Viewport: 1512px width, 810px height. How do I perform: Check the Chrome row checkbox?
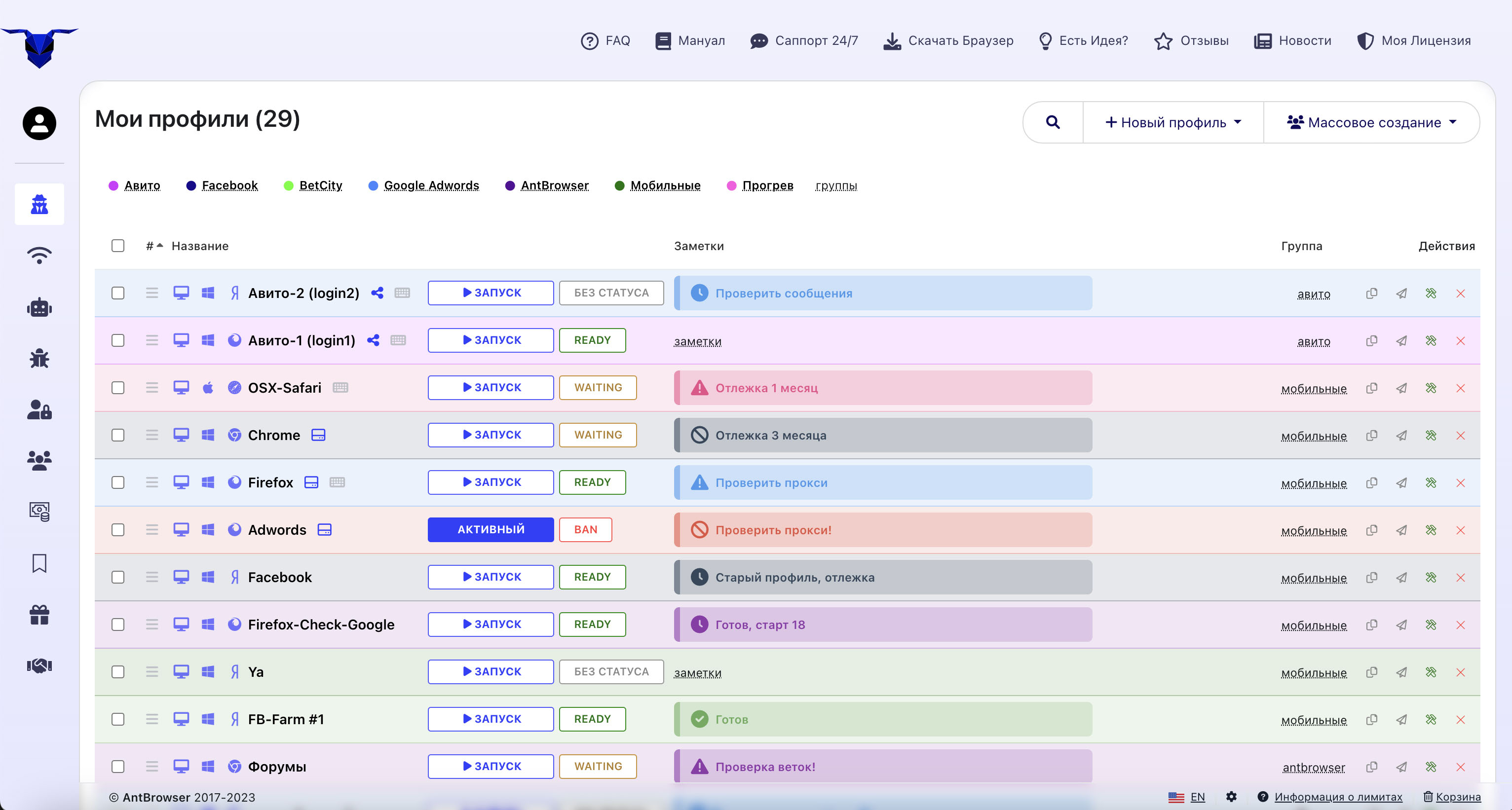118,435
